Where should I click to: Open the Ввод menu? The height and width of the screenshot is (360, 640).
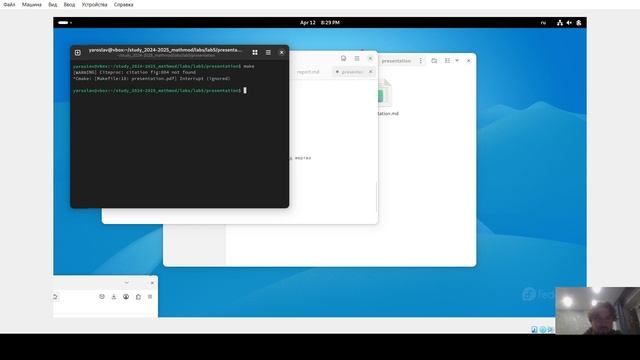pos(69,4)
